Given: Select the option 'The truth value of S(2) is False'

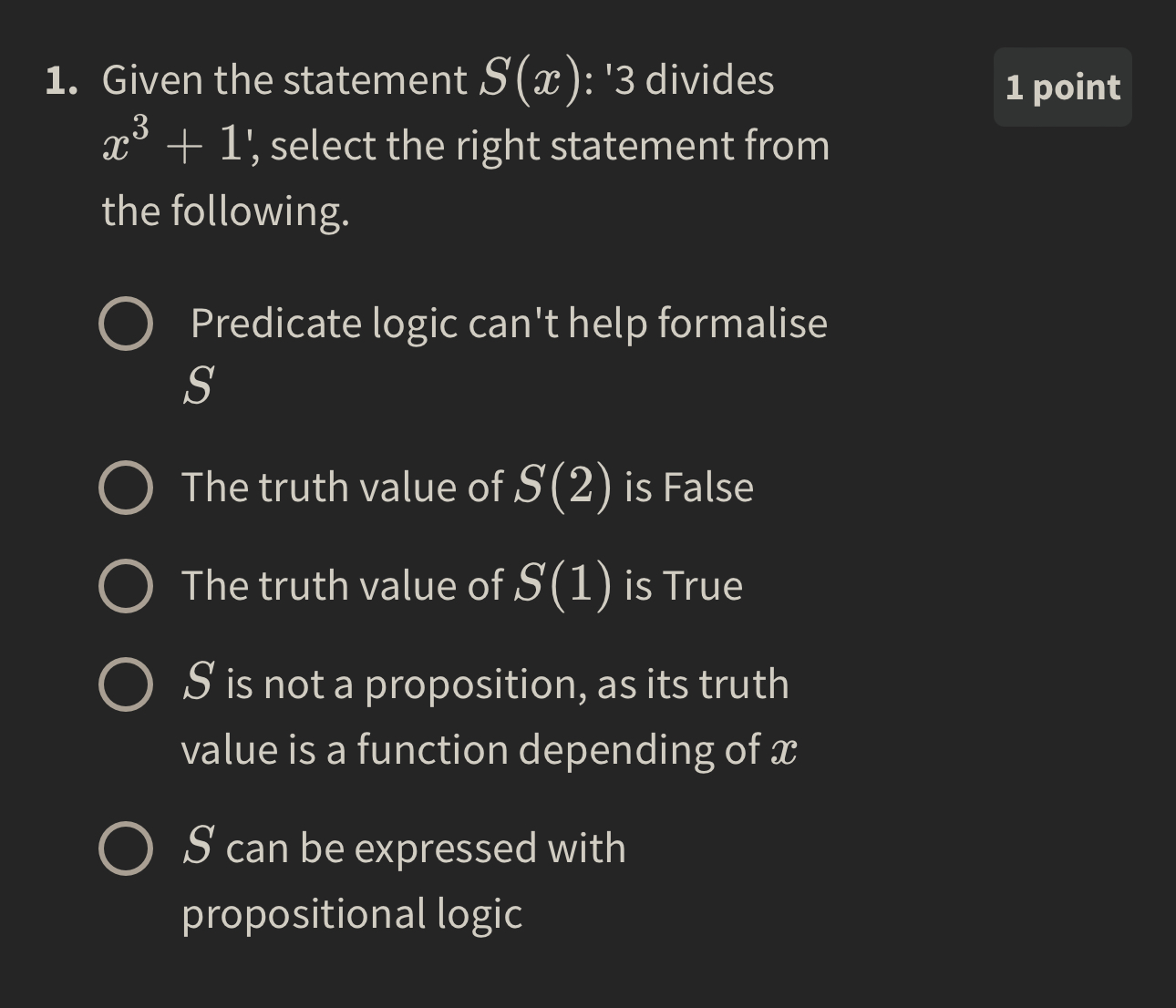Looking at the screenshot, I should click(467, 488).
